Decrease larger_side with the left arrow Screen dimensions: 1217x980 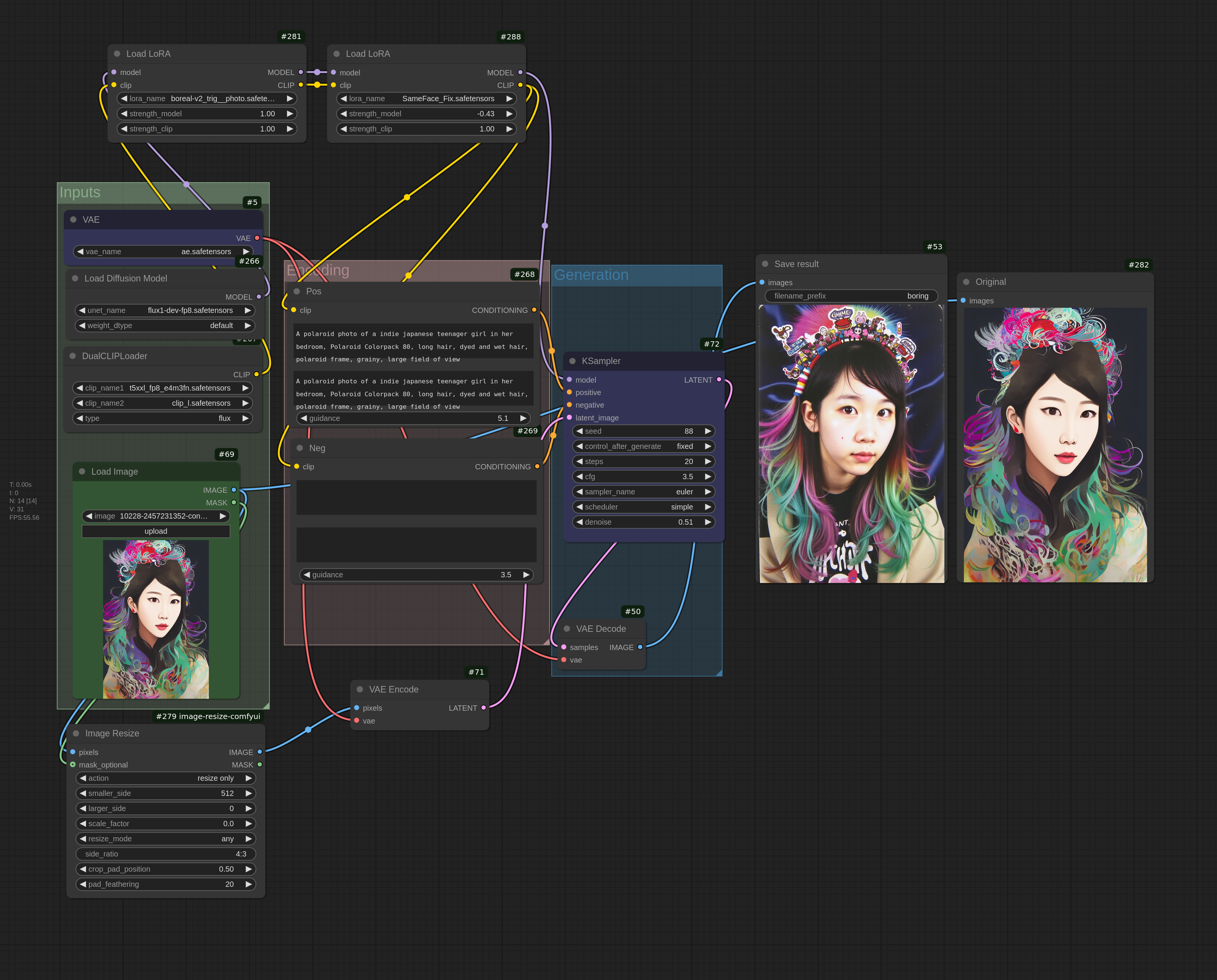click(83, 808)
